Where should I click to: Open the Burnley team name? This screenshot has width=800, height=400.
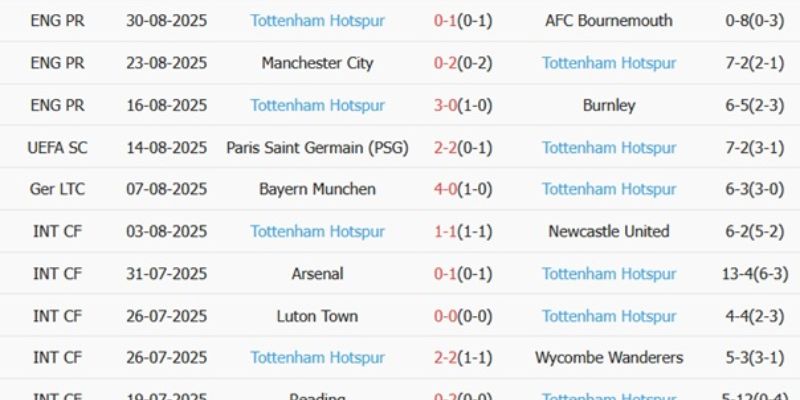point(608,105)
